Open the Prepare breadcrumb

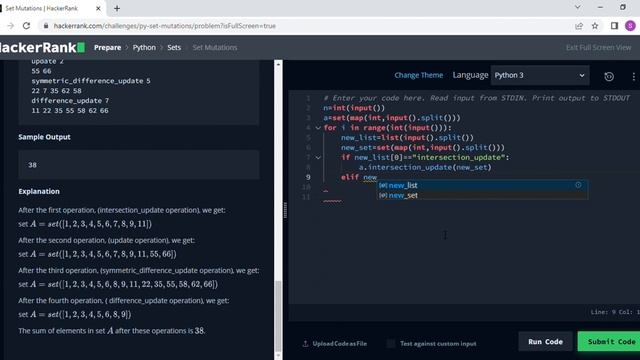tap(107, 47)
